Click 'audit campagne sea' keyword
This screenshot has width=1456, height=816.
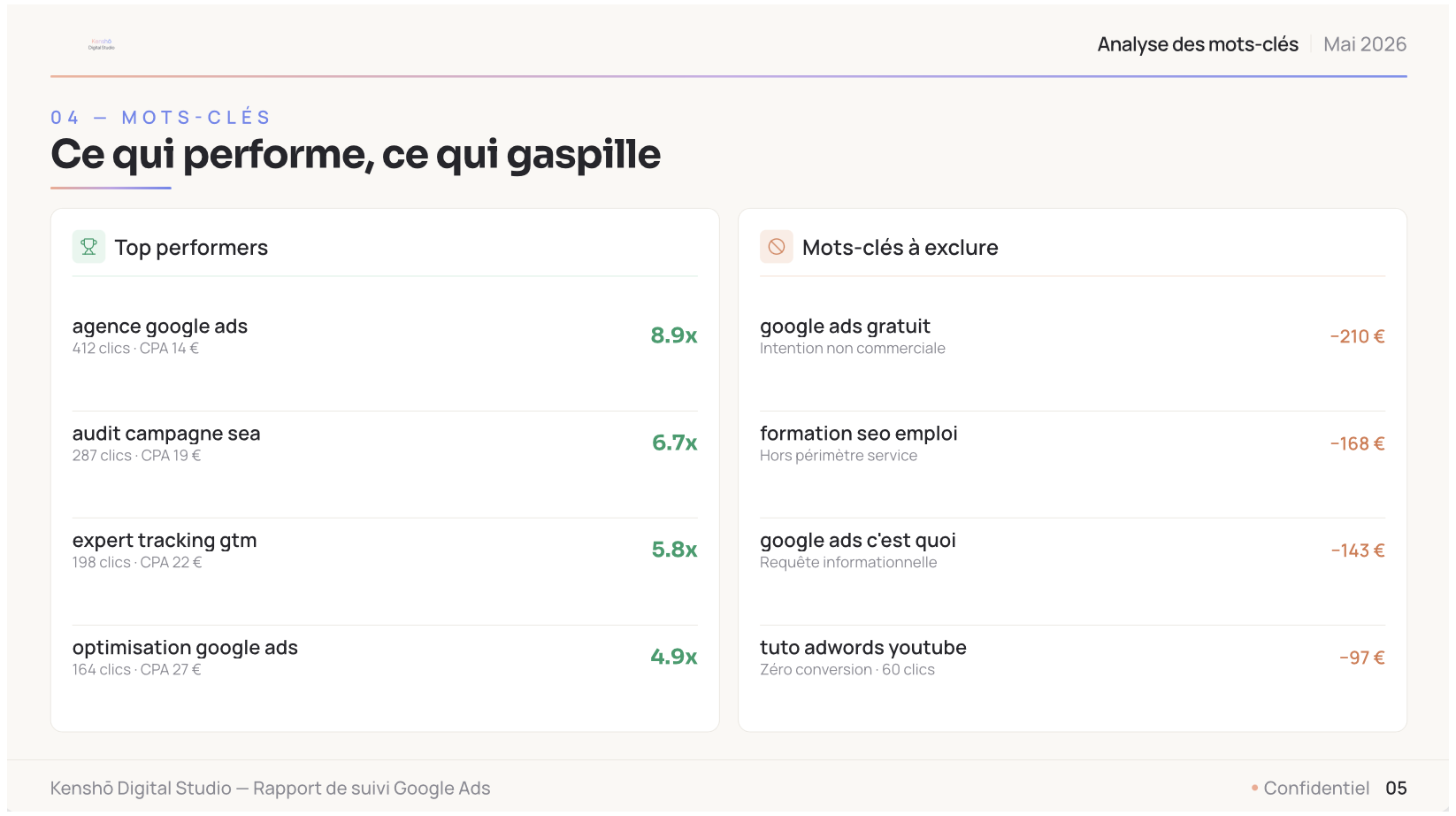click(166, 434)
